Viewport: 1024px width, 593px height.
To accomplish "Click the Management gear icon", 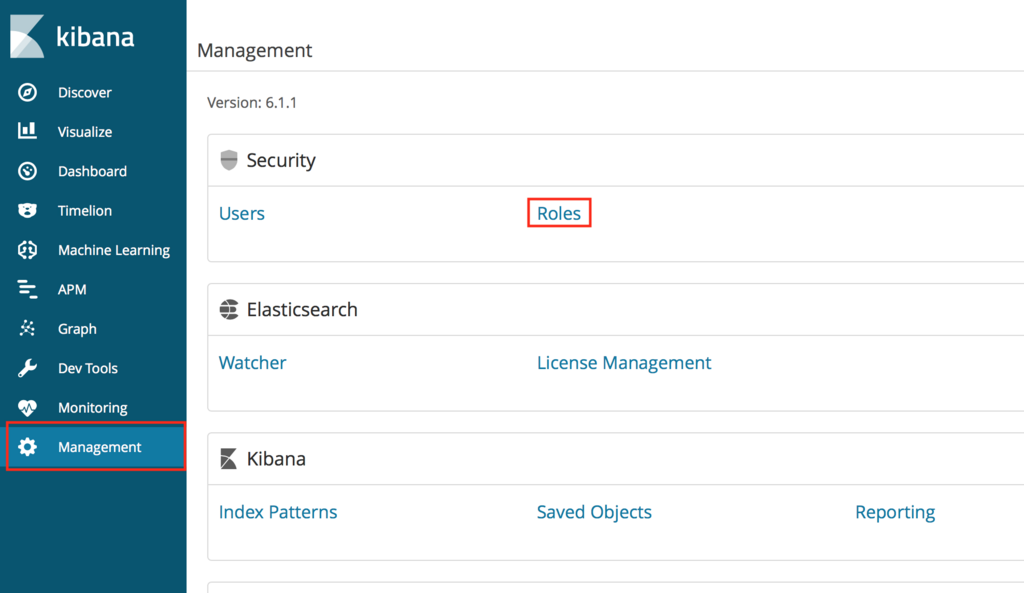I will (x=27, y=447).
